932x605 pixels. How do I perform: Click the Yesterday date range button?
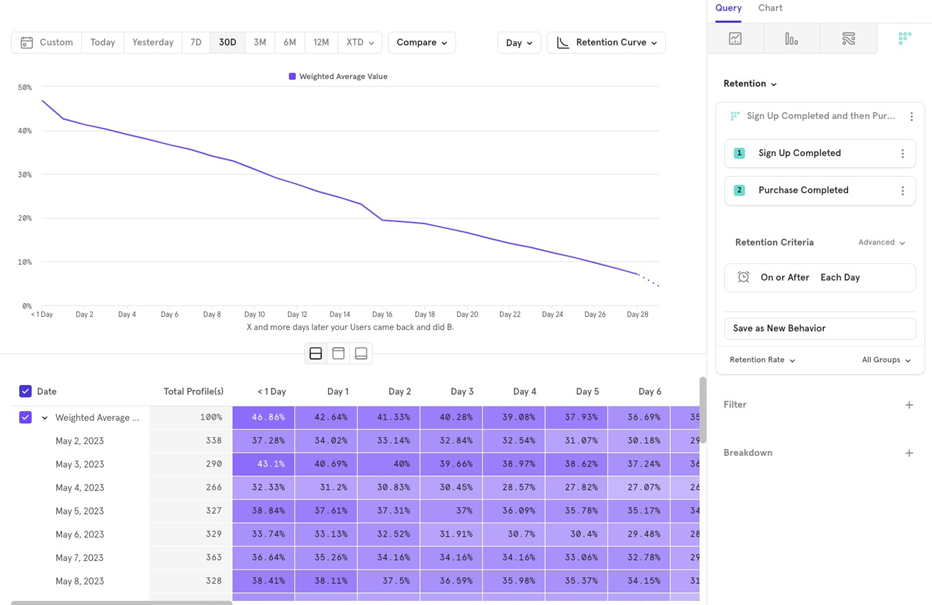pos(152,43)
